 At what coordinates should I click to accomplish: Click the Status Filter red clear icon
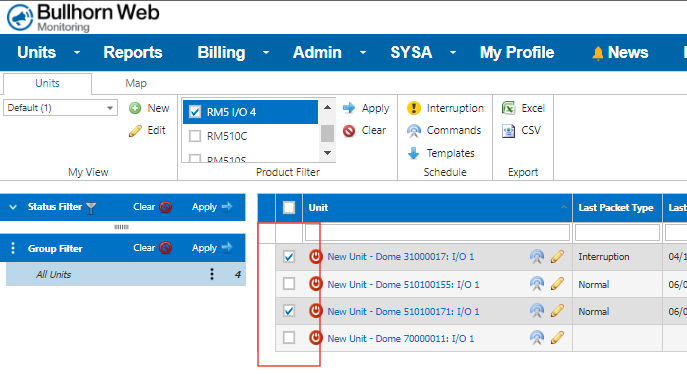point(166,207)
